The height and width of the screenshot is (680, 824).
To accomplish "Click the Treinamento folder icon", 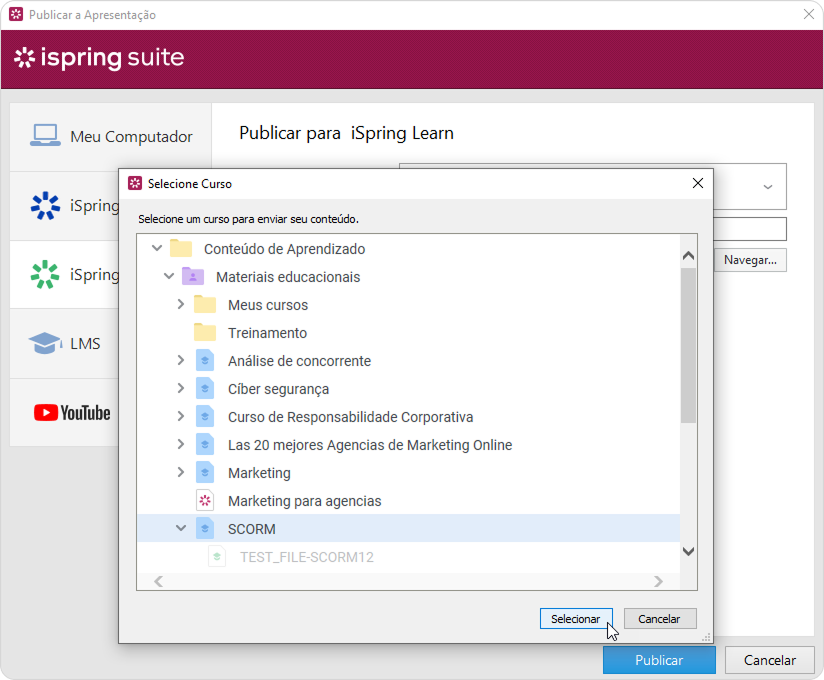I will coord(205,333).
